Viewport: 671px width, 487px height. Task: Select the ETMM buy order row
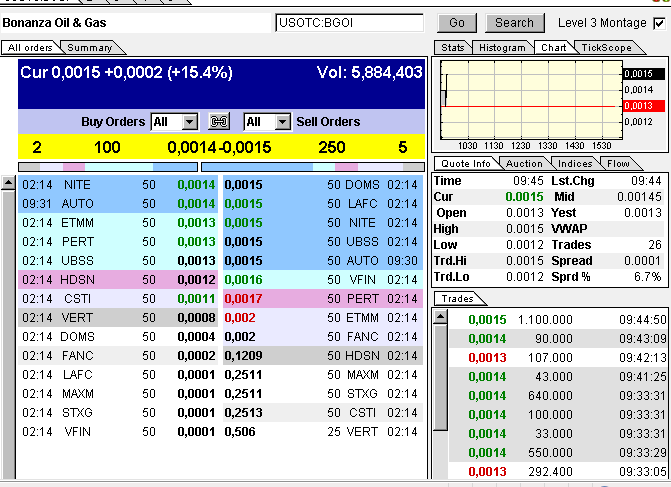(118, 223)
